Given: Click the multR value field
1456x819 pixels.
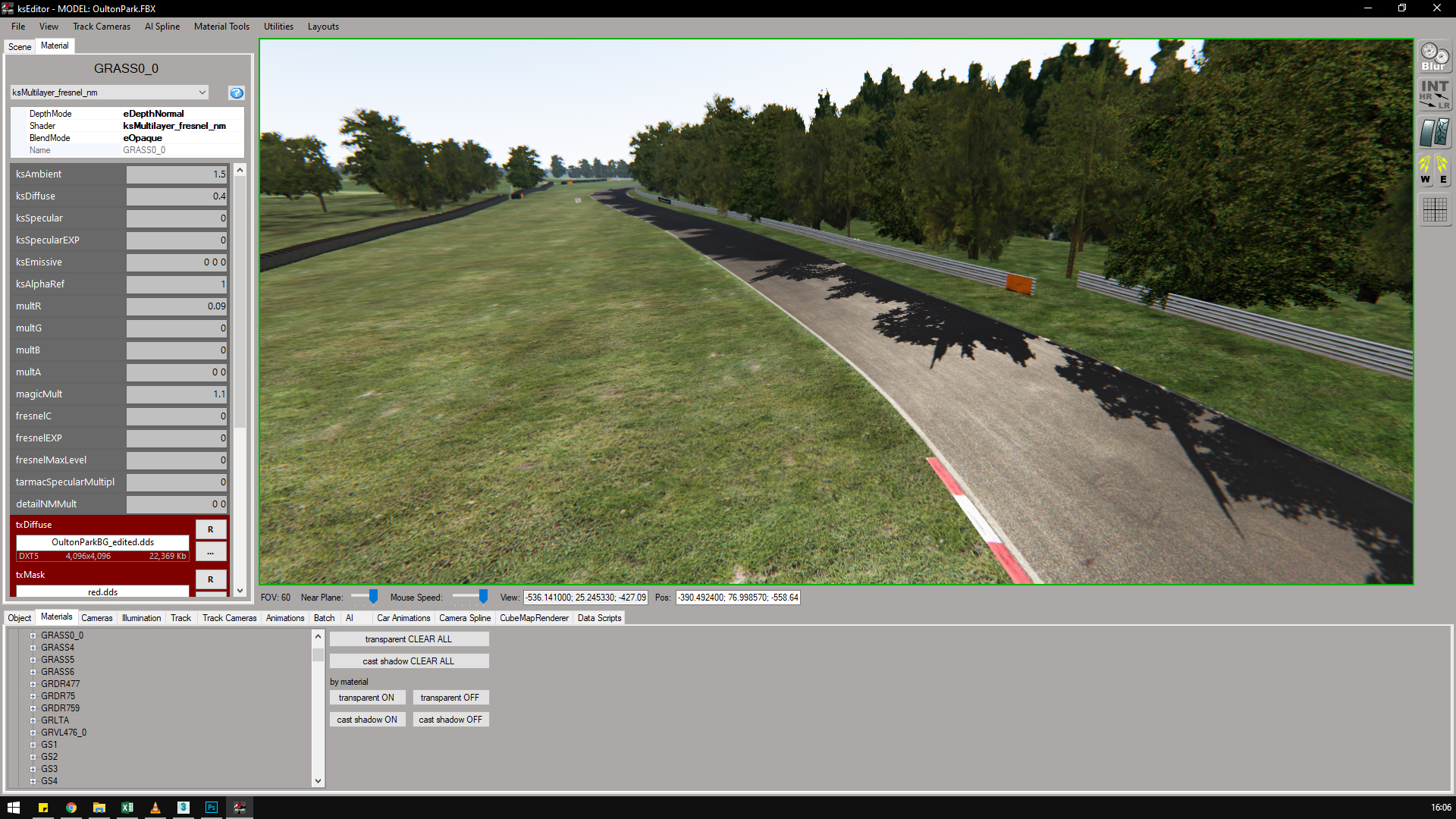Looking at the screenshot, I should pyautogui.click(x=177, y=306).
